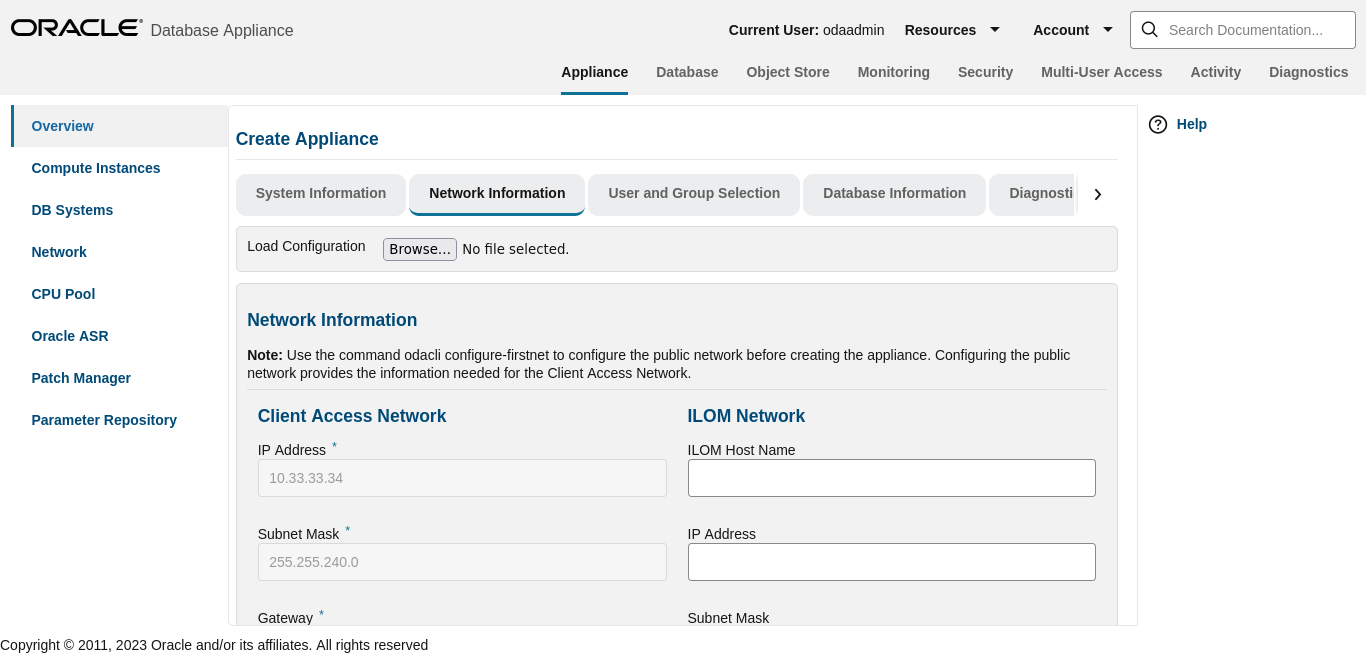Go to the Monitoring menu
The width and height of the screenshot is (1366, 654).
coord(893,72)
